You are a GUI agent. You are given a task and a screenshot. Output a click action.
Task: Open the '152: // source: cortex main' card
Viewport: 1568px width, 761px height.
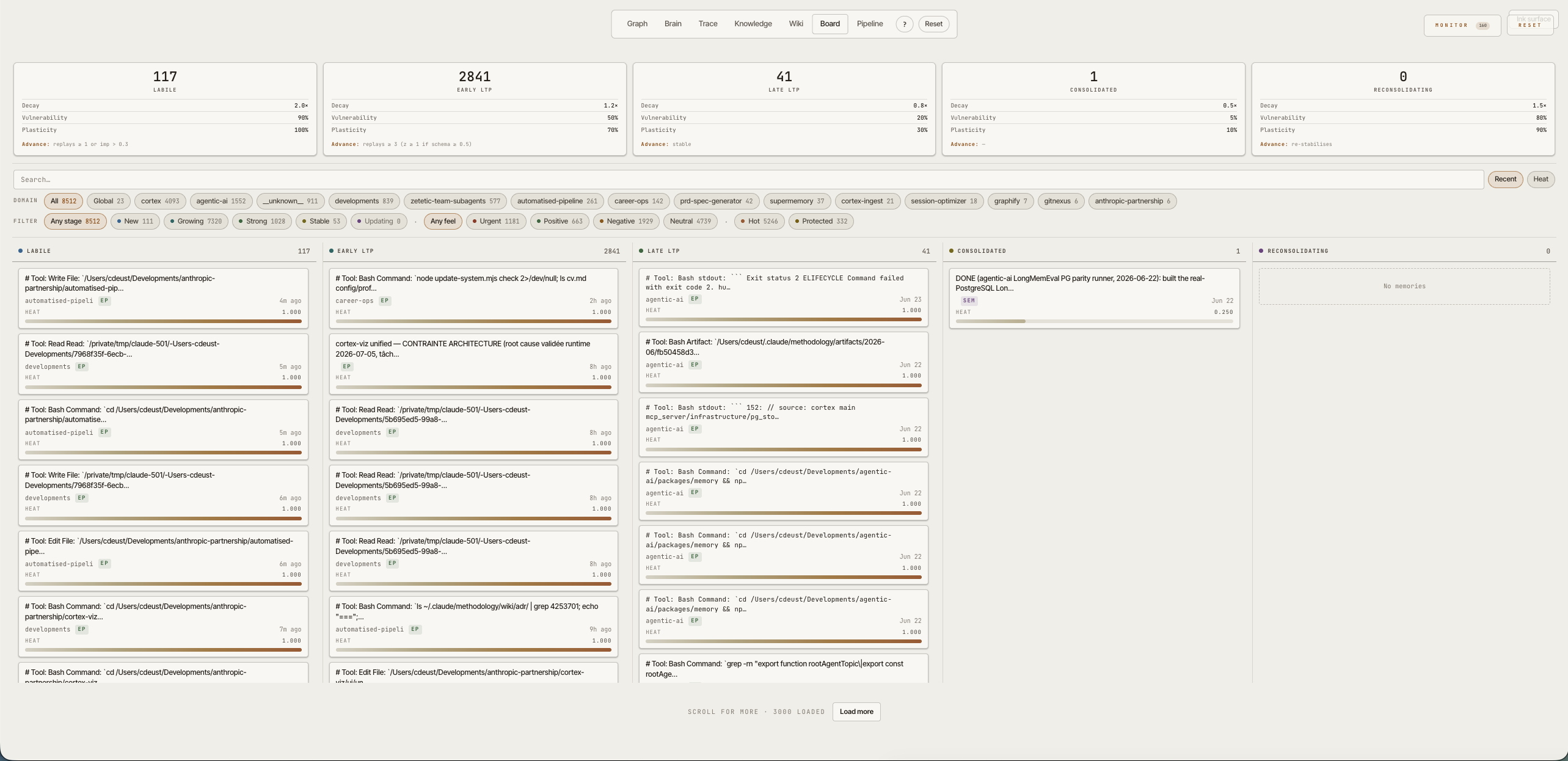[784, 428]
